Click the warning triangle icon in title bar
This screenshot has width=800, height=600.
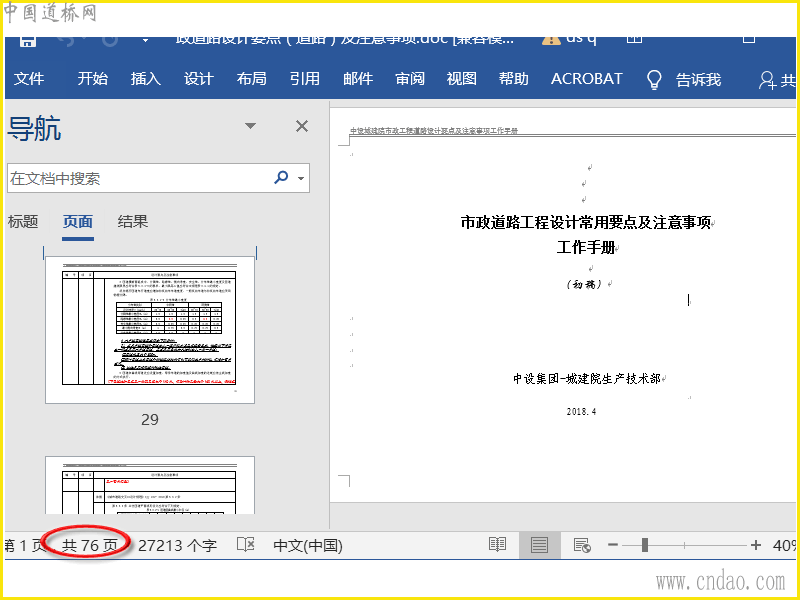click(551, 40)
